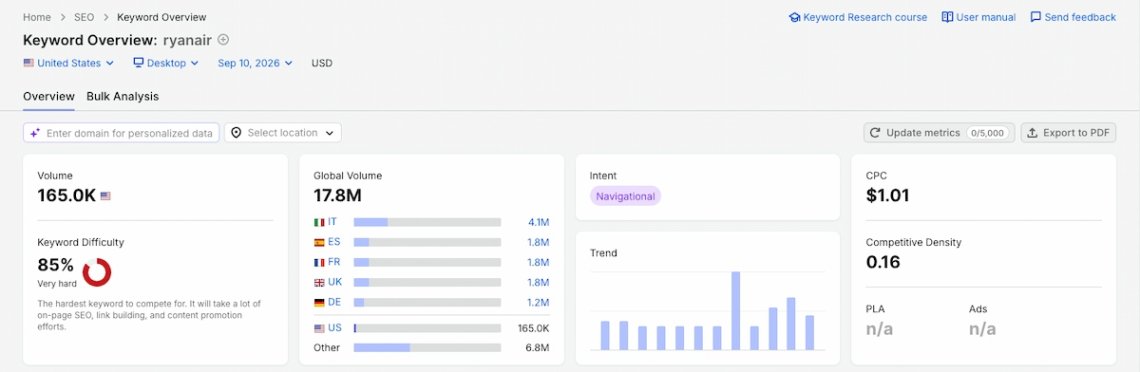Viewport: 1140px width, 372px height.
Task: Click Keyword Overview in the breadcrumb
Action: (x=161, y=17)
